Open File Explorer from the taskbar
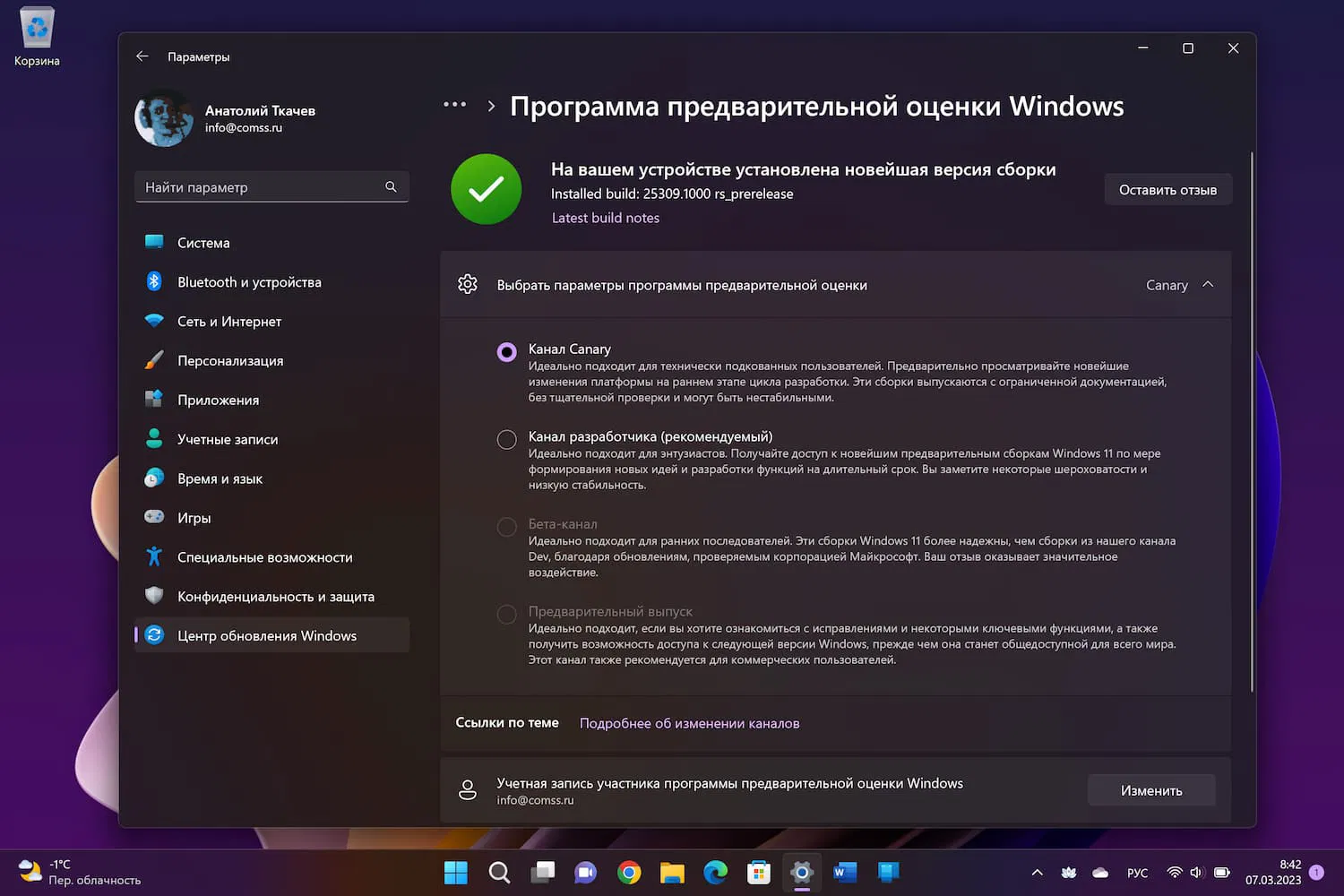Viewport: 1344px width, 896px height. [x=672, y=873]
